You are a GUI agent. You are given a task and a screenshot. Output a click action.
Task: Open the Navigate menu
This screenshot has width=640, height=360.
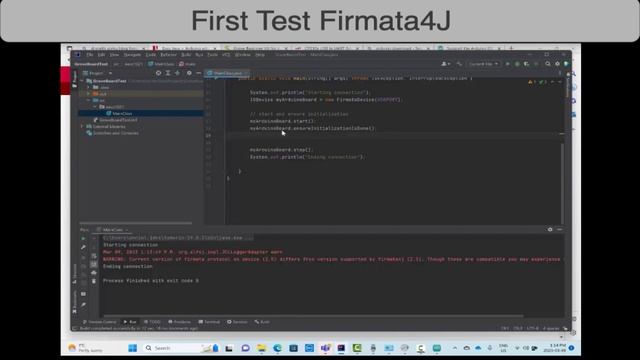pyautogui.click(x=132, y=55)
